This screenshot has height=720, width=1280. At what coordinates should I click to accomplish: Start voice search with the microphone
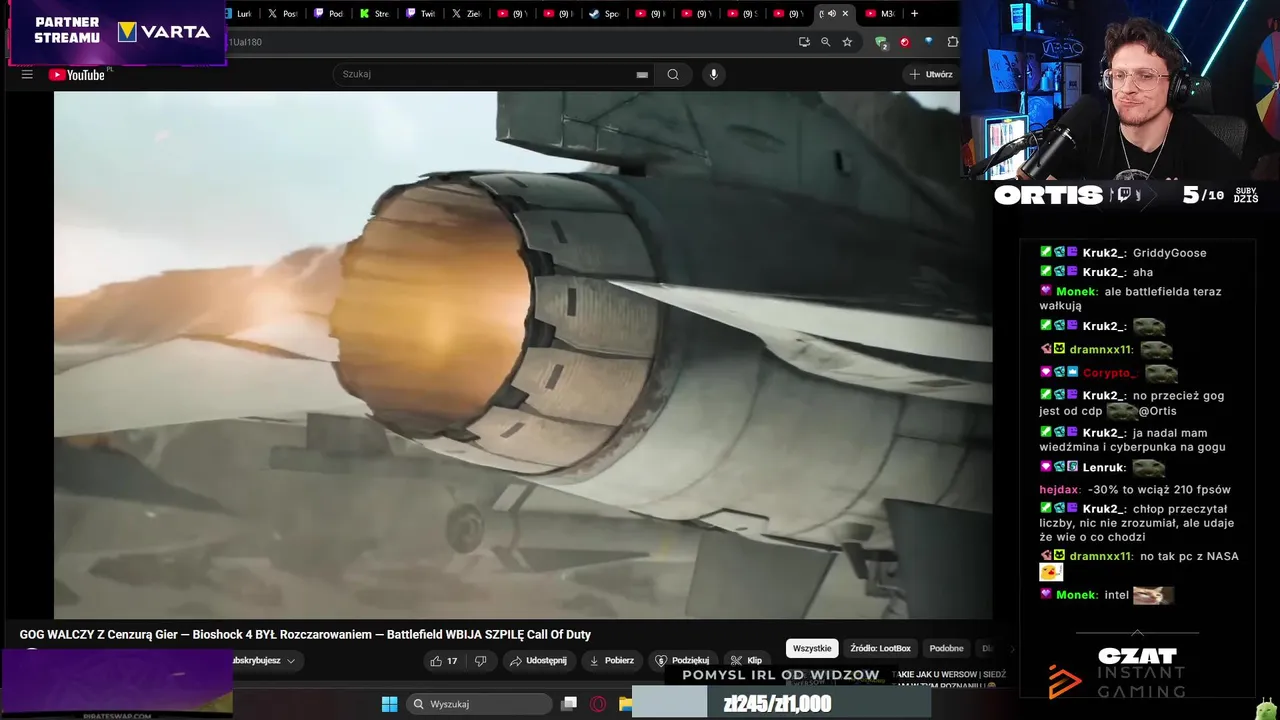(713, 74)
